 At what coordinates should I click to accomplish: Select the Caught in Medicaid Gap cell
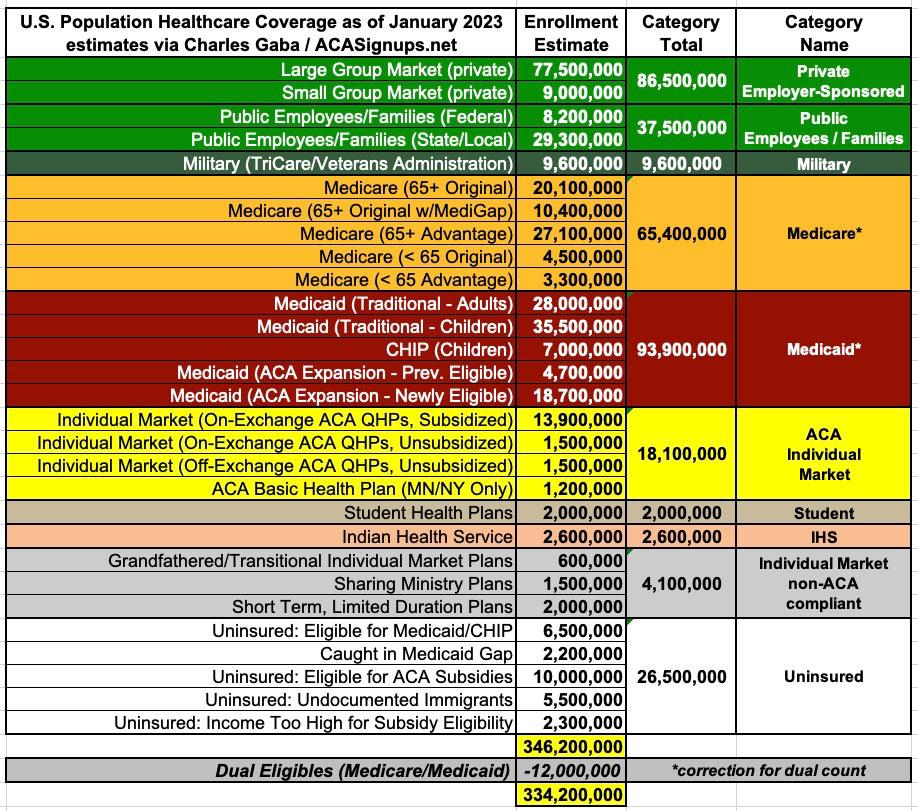coord(417,654)
